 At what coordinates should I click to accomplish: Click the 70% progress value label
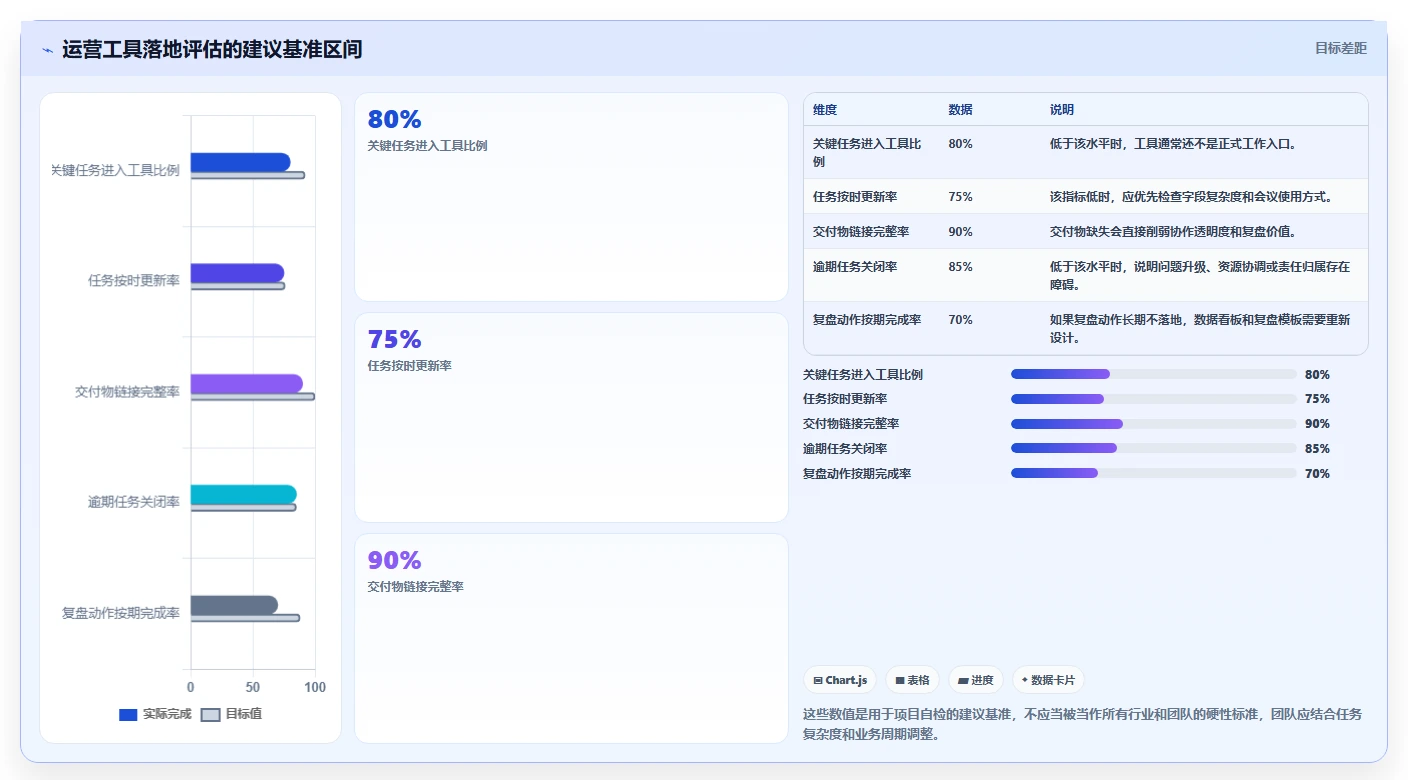click(1317, 474)
